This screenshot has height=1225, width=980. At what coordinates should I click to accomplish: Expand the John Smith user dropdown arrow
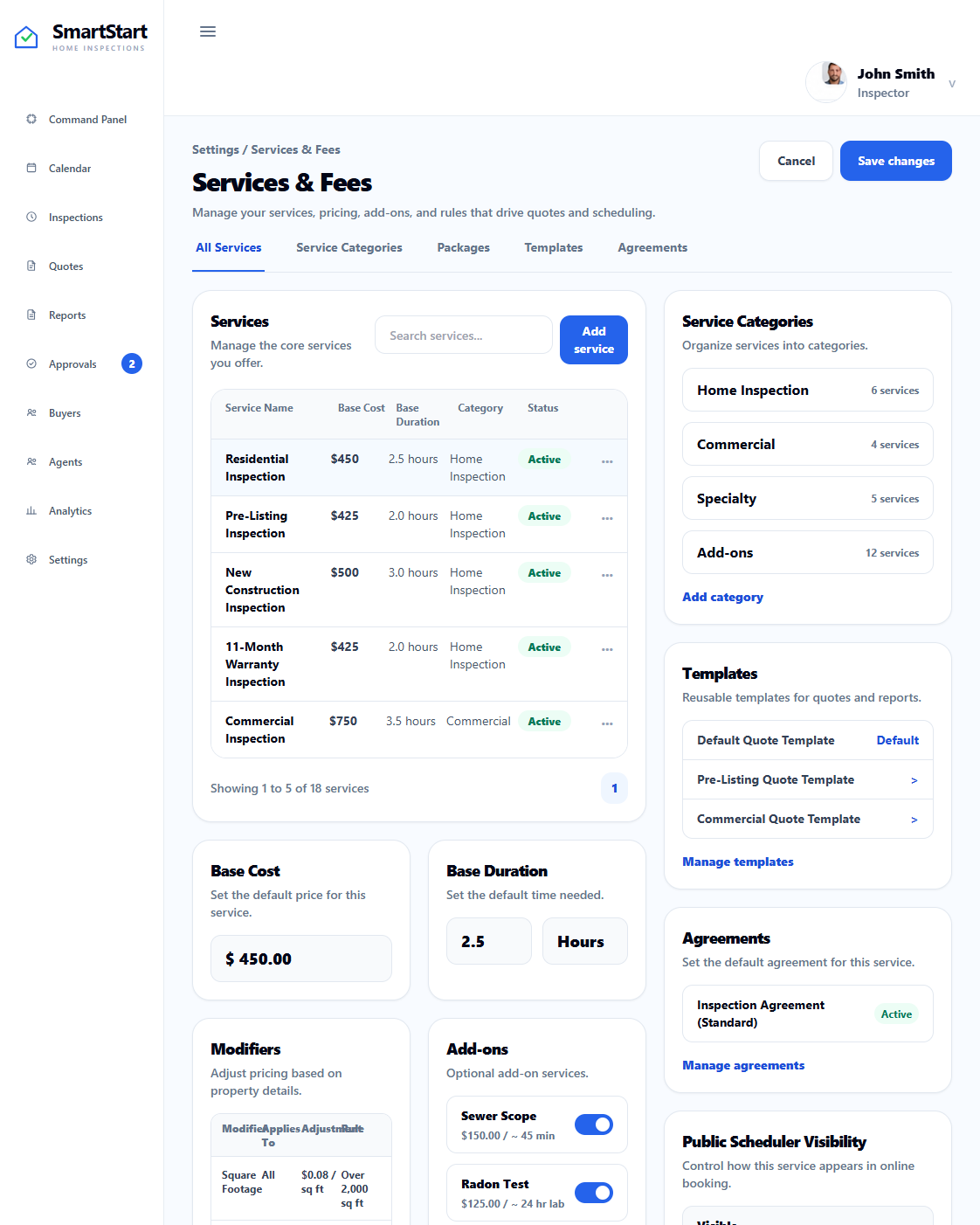(952, 84)
